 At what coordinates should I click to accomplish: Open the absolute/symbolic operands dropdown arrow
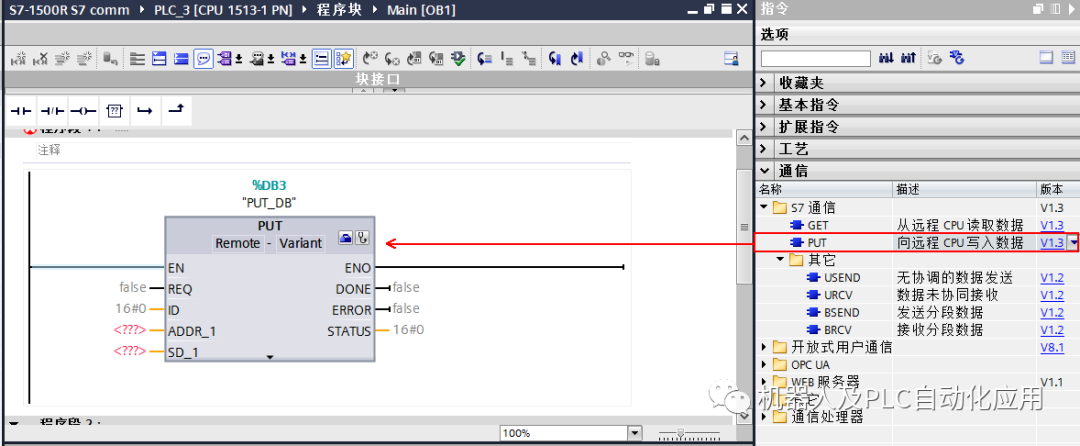(239, 60)
